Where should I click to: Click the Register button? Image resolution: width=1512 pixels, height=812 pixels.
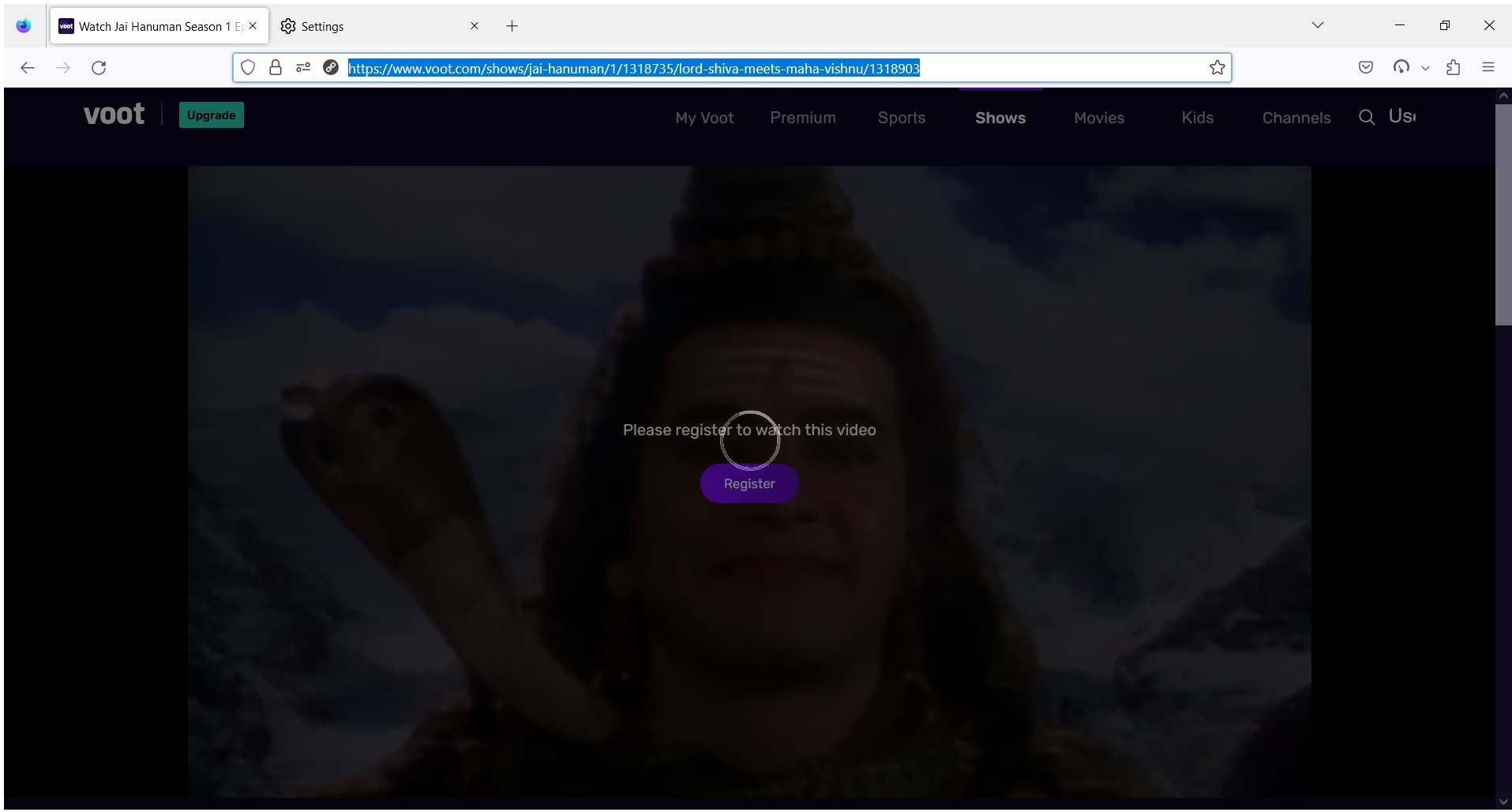tap(749, 483)
